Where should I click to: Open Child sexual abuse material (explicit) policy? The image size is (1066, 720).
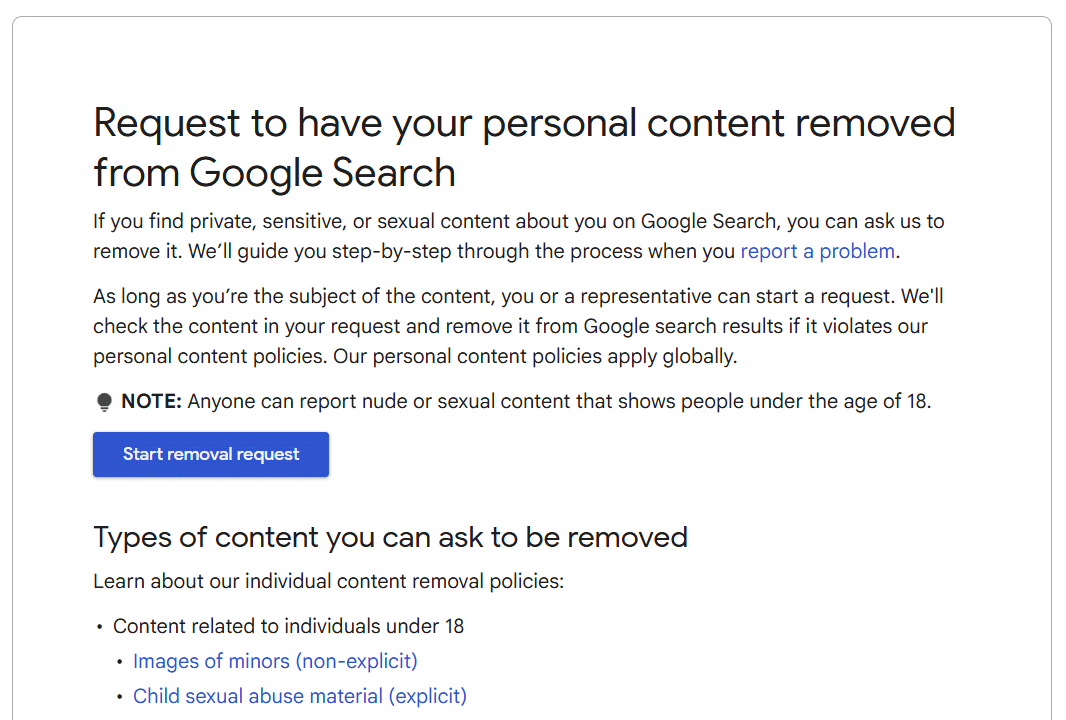click(299, 695)
